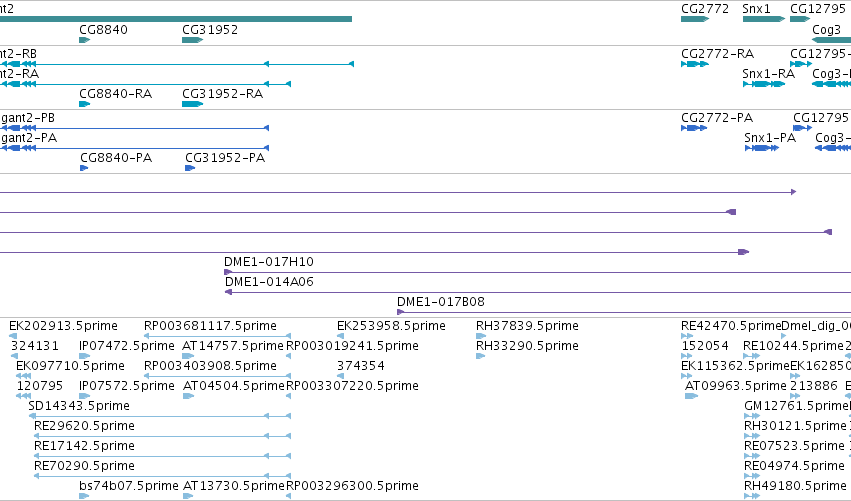Select the CG2772-PA protein label
Viewport: 851px width, 501px height.
717,117
